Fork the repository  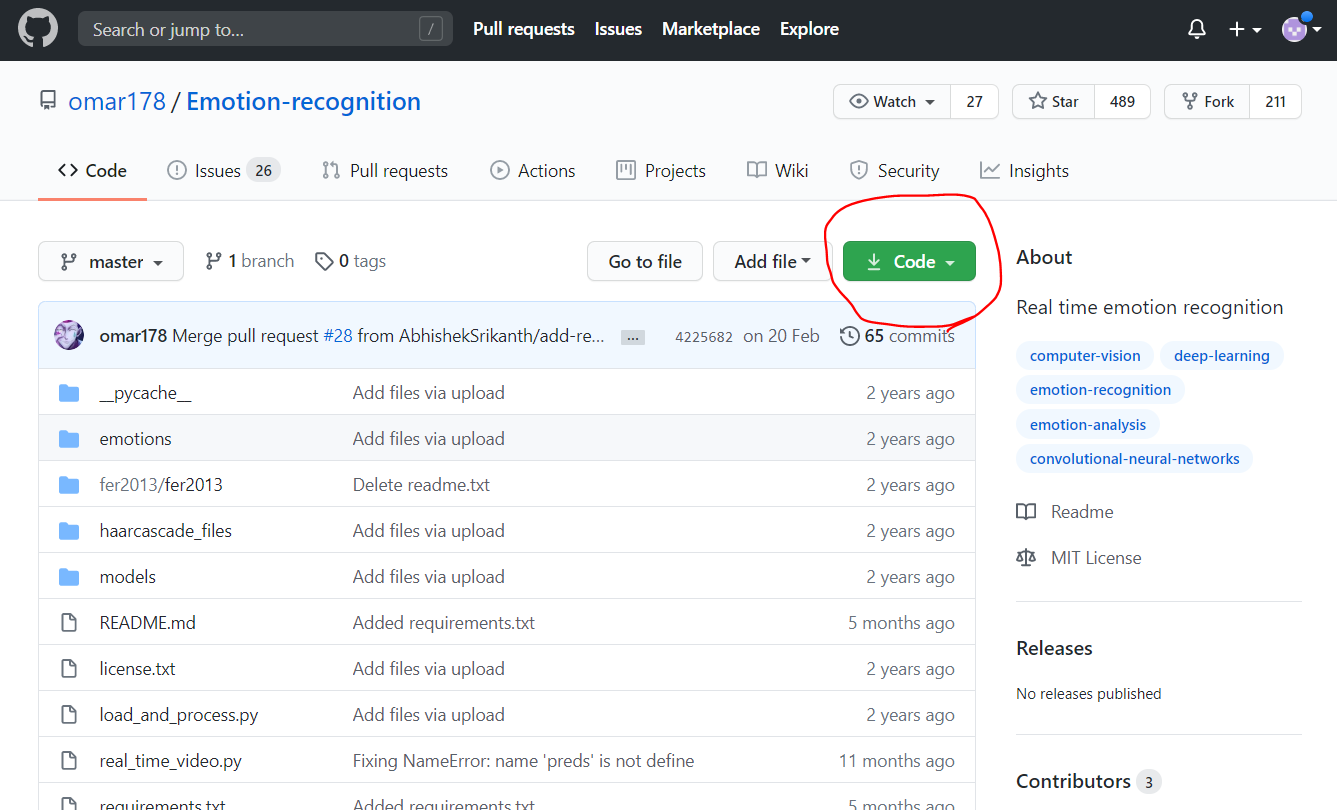click(1207, 102)
